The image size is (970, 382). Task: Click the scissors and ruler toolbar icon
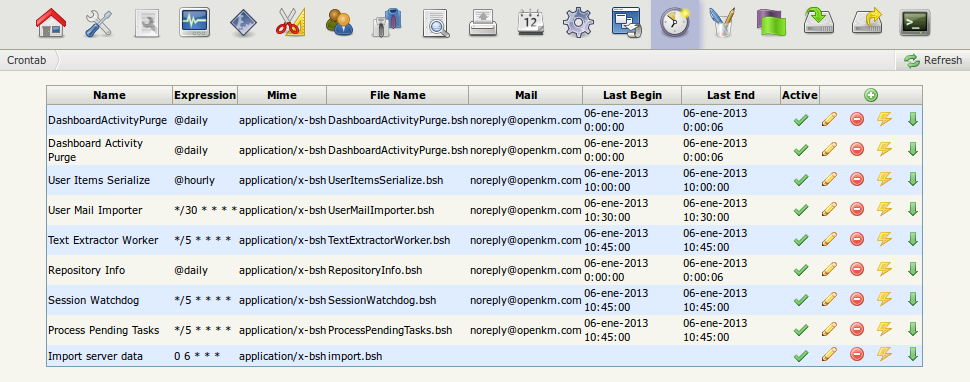291,23
